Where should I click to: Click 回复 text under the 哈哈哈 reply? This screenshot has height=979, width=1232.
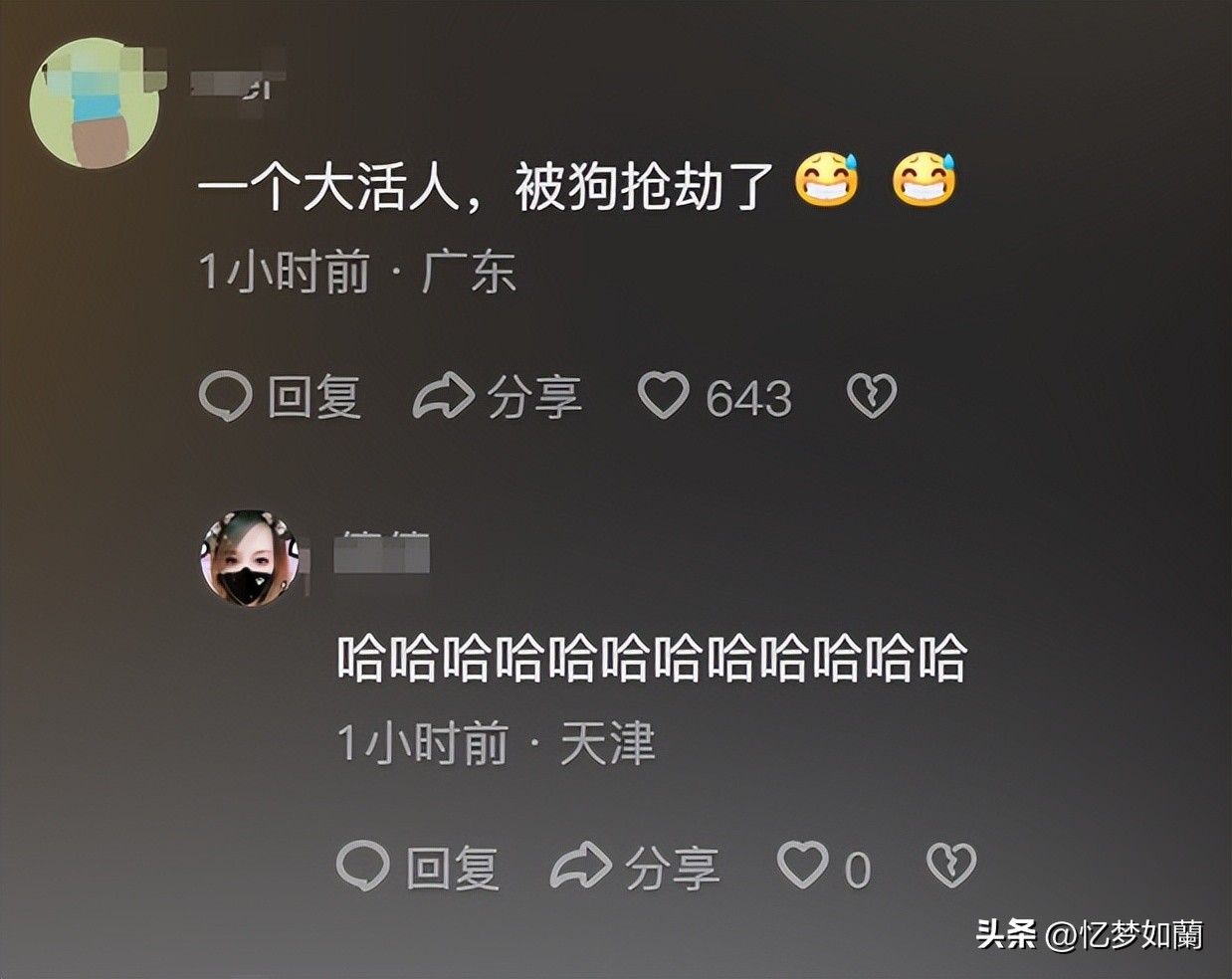(x=452, y=868)
